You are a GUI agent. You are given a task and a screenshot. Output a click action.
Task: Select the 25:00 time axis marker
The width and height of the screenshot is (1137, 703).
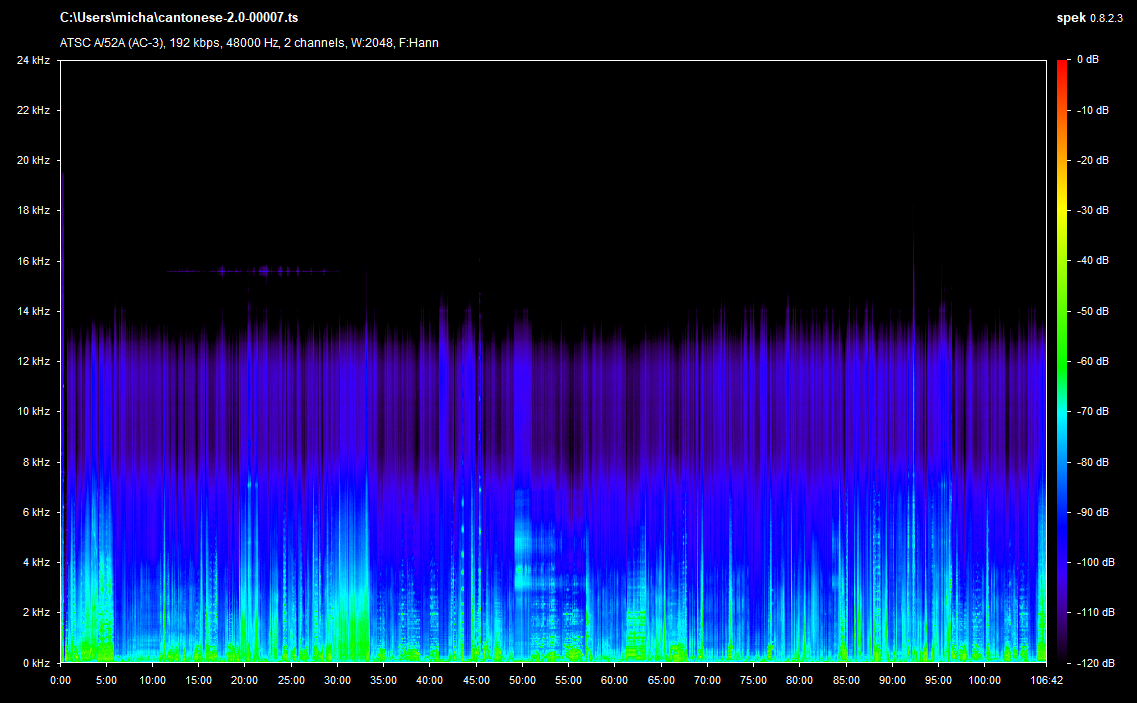[291, 681]
